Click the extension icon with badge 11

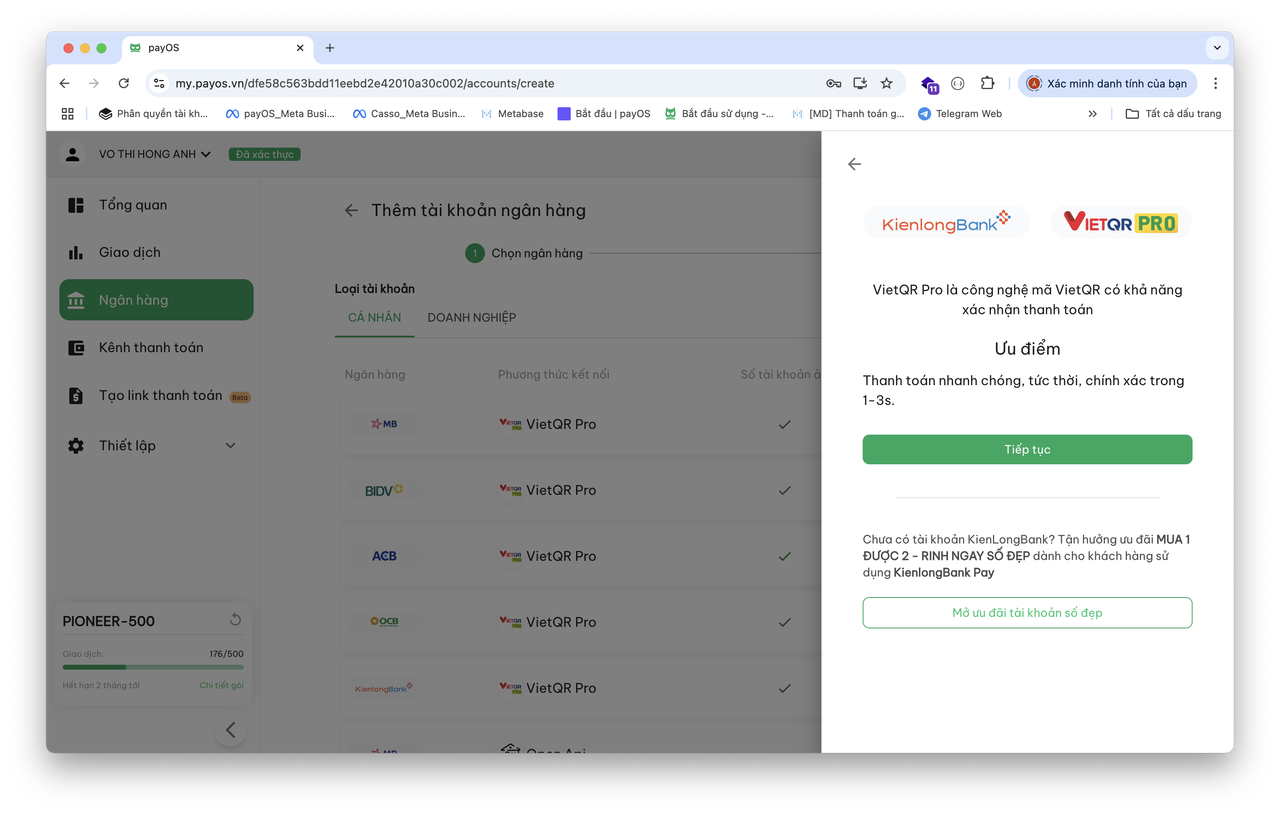[x=929, y=84]
